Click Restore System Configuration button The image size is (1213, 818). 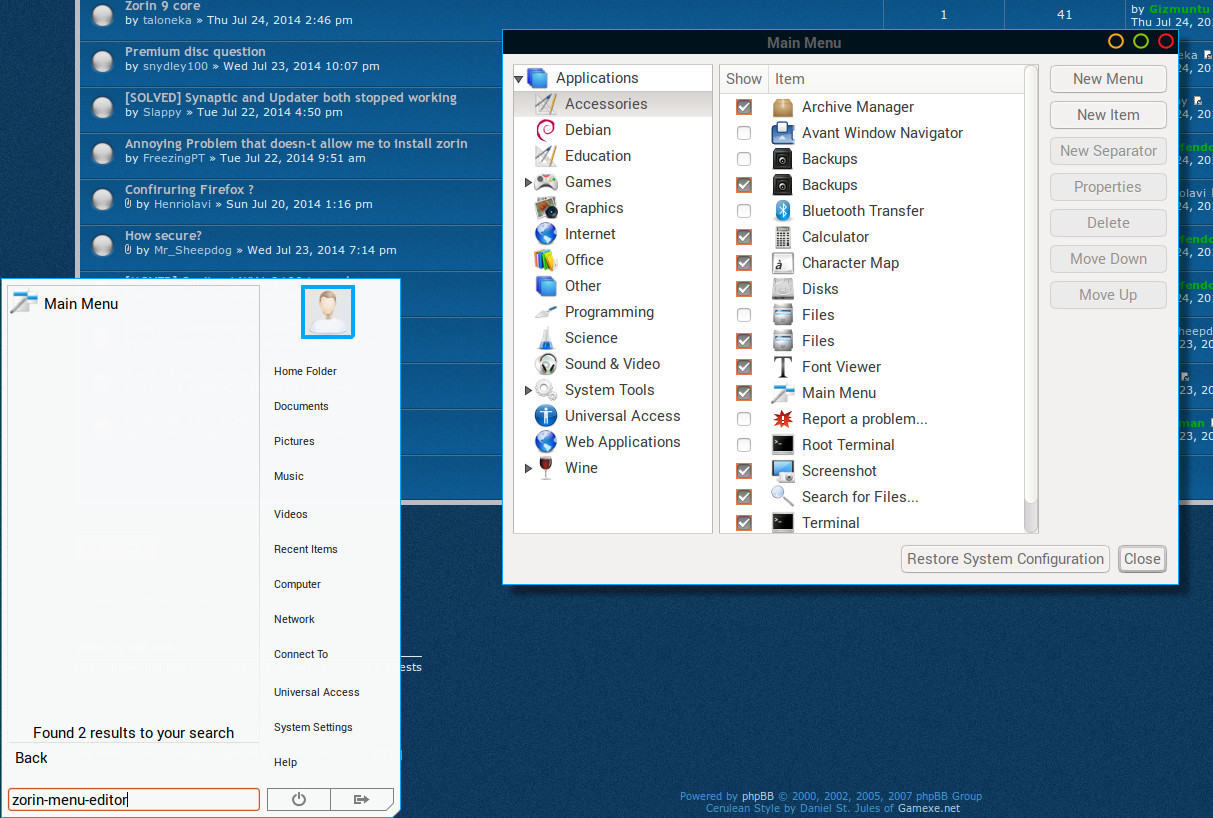pos(1005,559)
